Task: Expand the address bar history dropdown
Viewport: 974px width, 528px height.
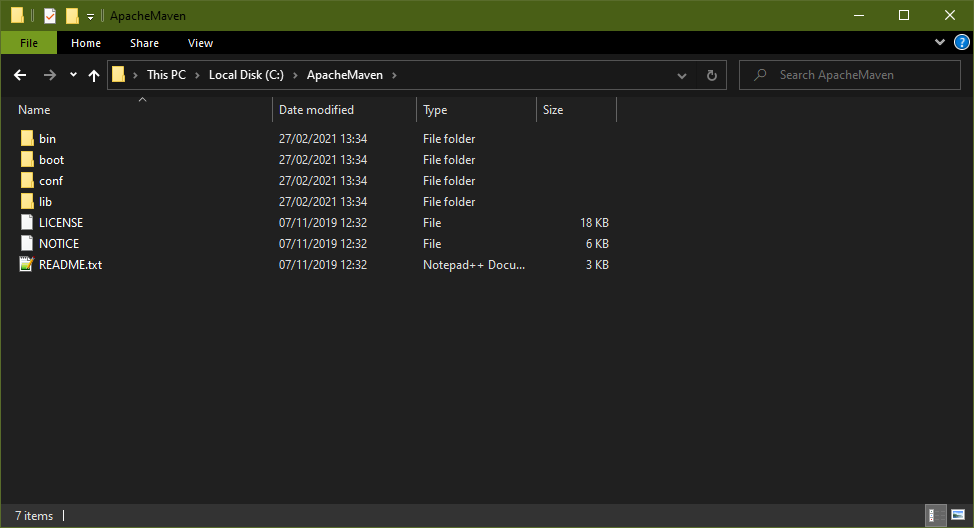Action: (681, 76)
